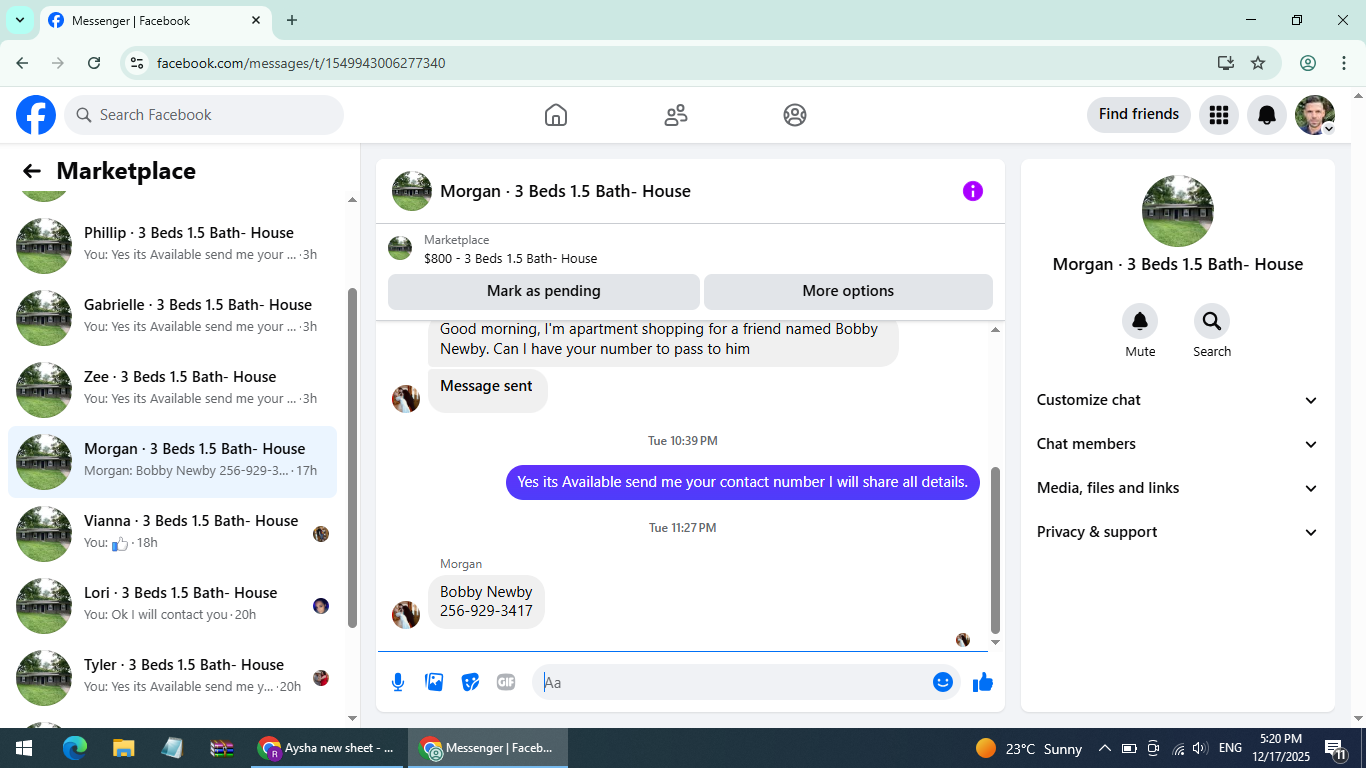Screen dimensions: 1366x768
Task: Click the voice clip microphone icon
Action: (398, 682)
